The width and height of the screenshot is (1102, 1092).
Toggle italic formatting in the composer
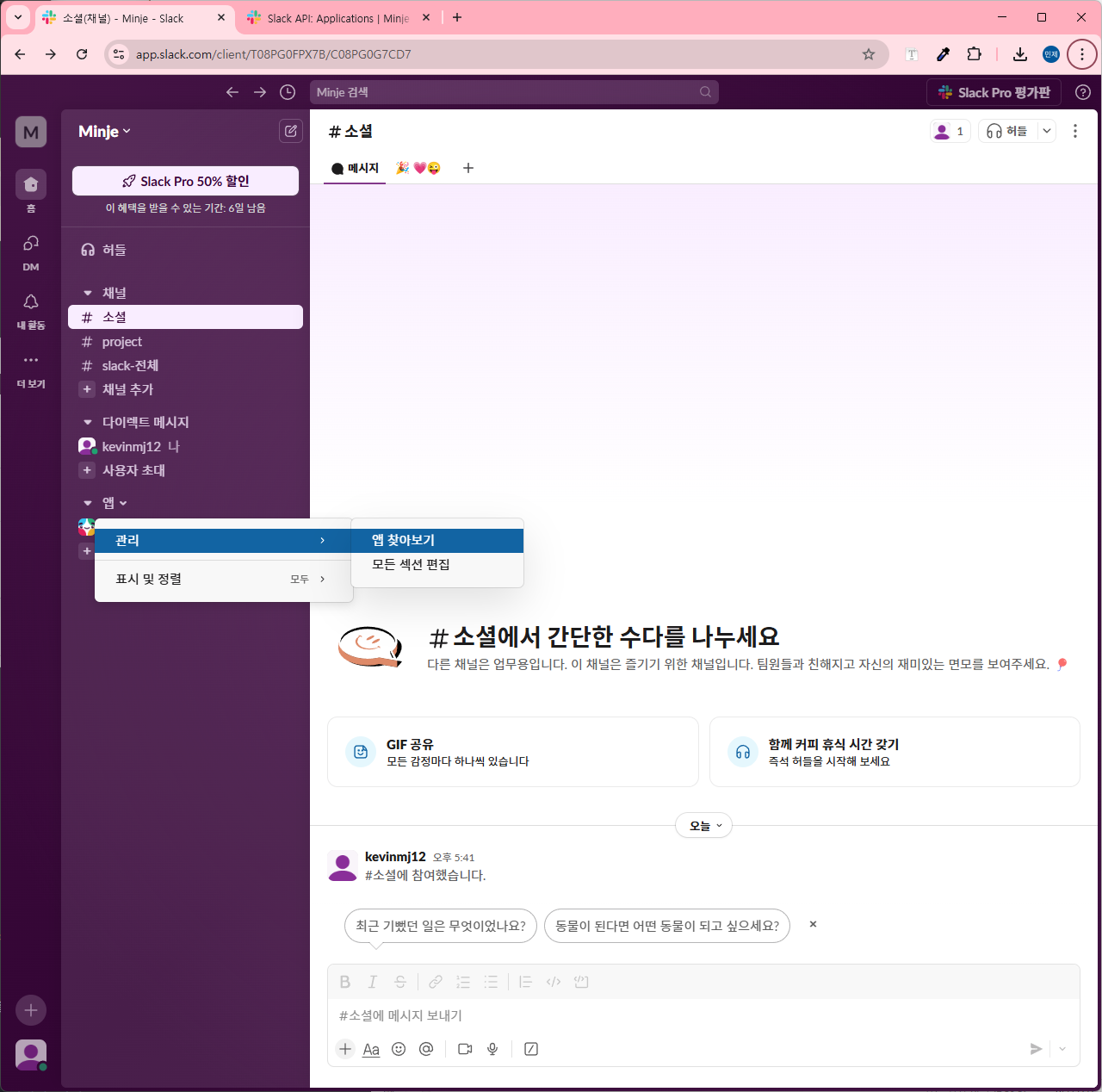click(373, 982)
